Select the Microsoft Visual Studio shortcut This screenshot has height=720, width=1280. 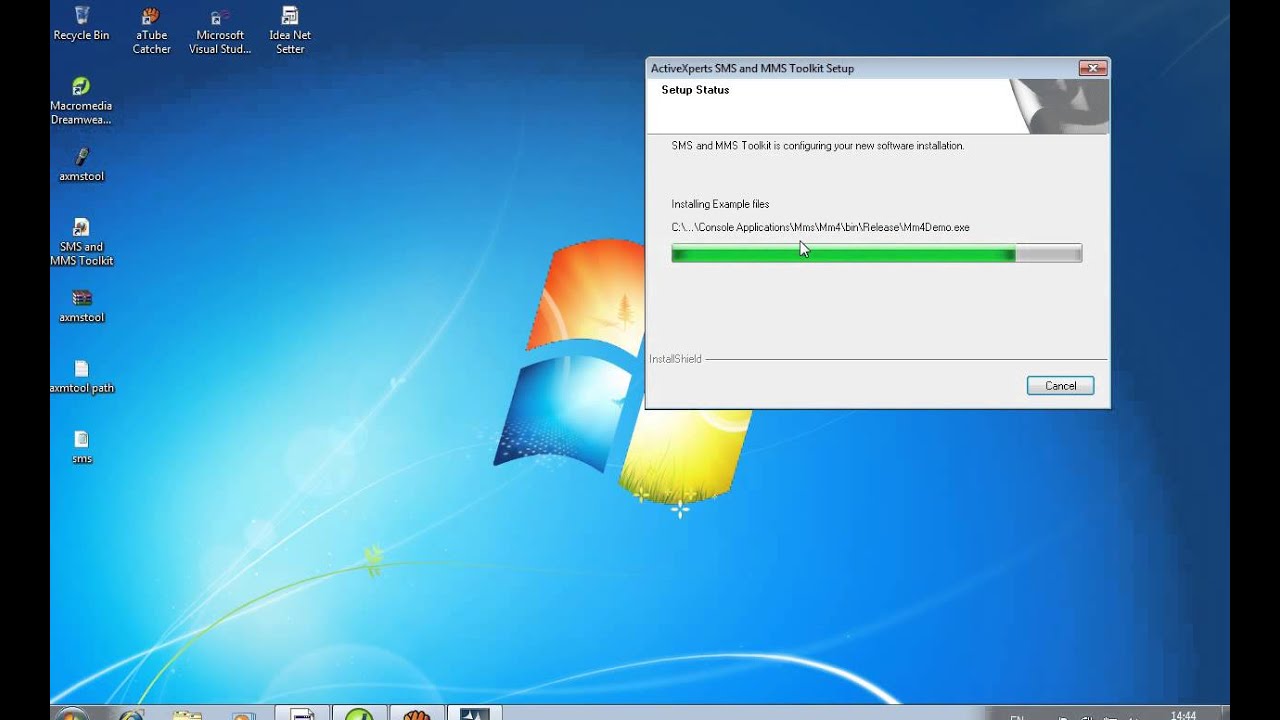coord(220,30)
